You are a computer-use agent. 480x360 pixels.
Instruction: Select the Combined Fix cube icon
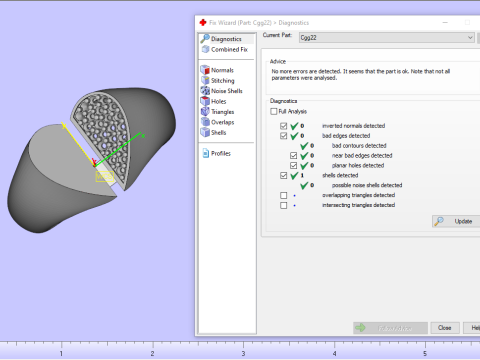point(205,49)
